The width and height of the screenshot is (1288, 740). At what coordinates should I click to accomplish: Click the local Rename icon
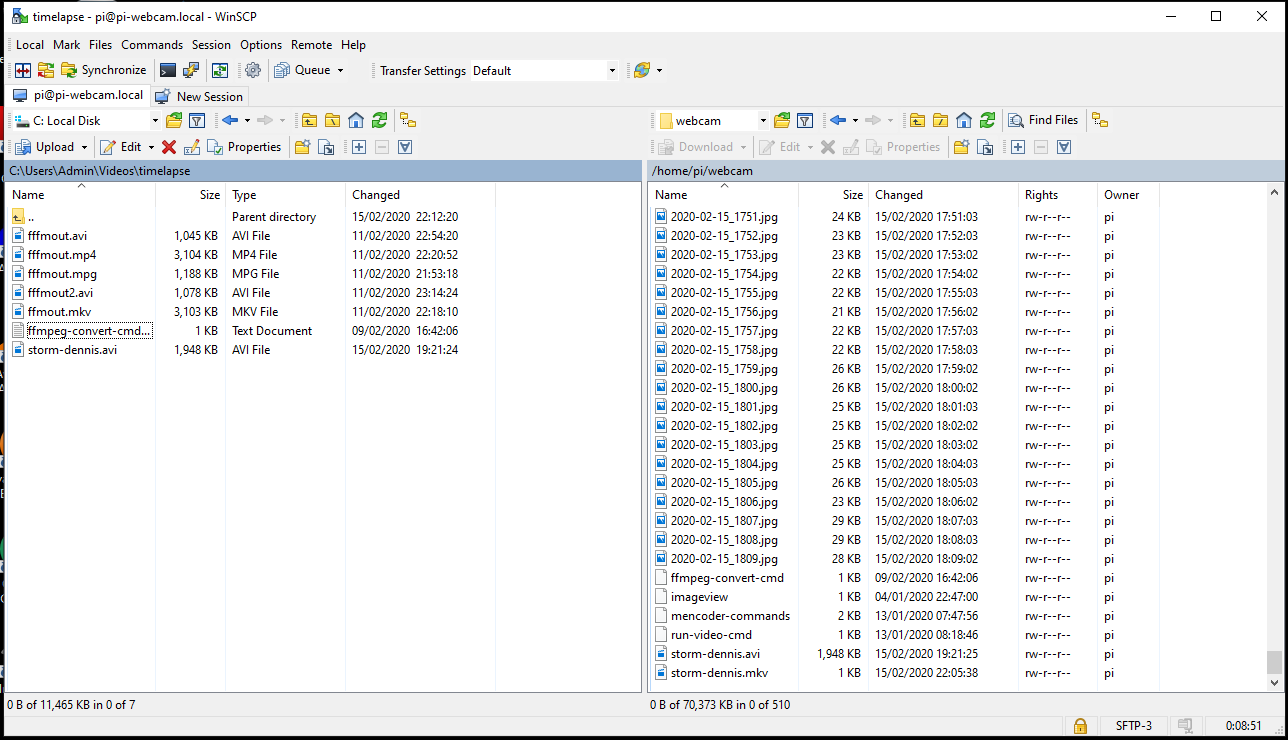point(192,147)
